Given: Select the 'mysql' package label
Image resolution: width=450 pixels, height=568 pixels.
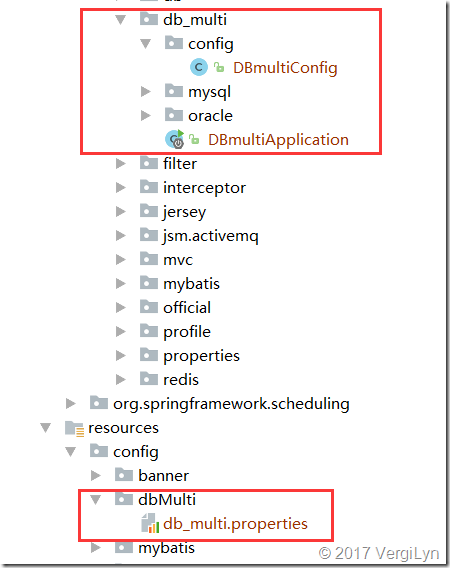Looking at the screenshot, I should coord(209,92).
